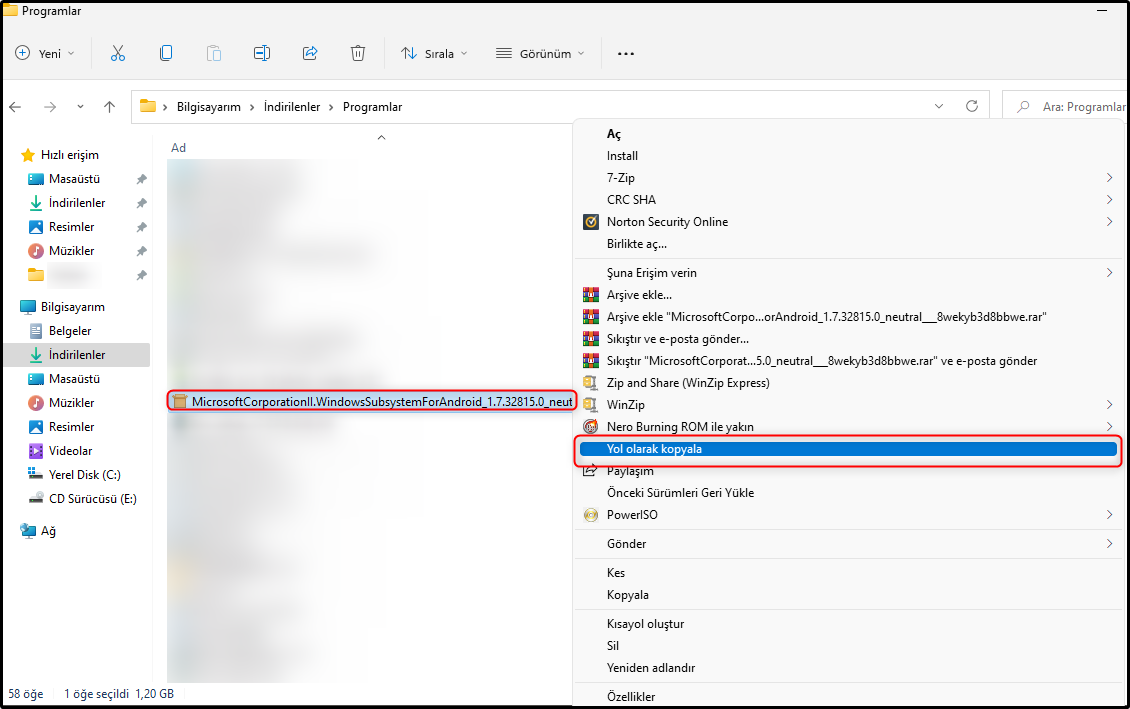
Task: Open Videolar in the sidebar
Action: tap(70, 450)
